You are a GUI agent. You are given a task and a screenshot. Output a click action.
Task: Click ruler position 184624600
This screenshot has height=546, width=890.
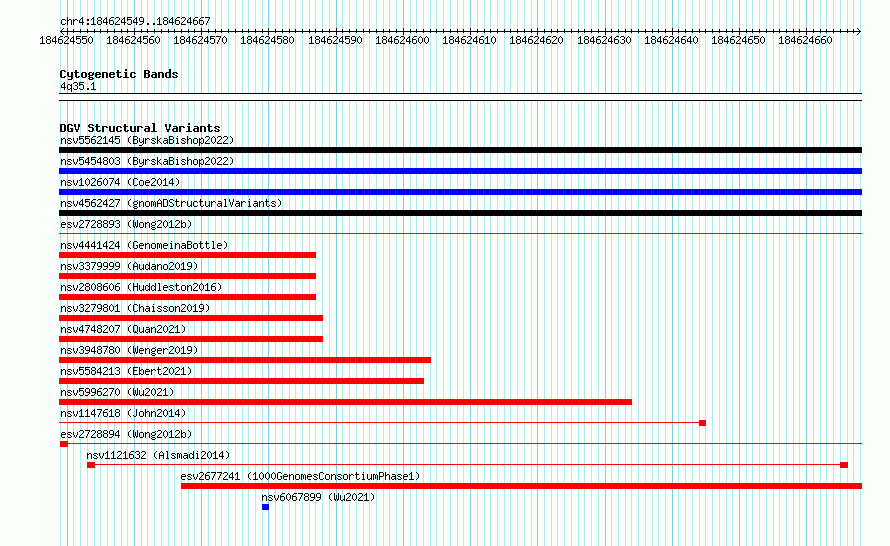402,40
